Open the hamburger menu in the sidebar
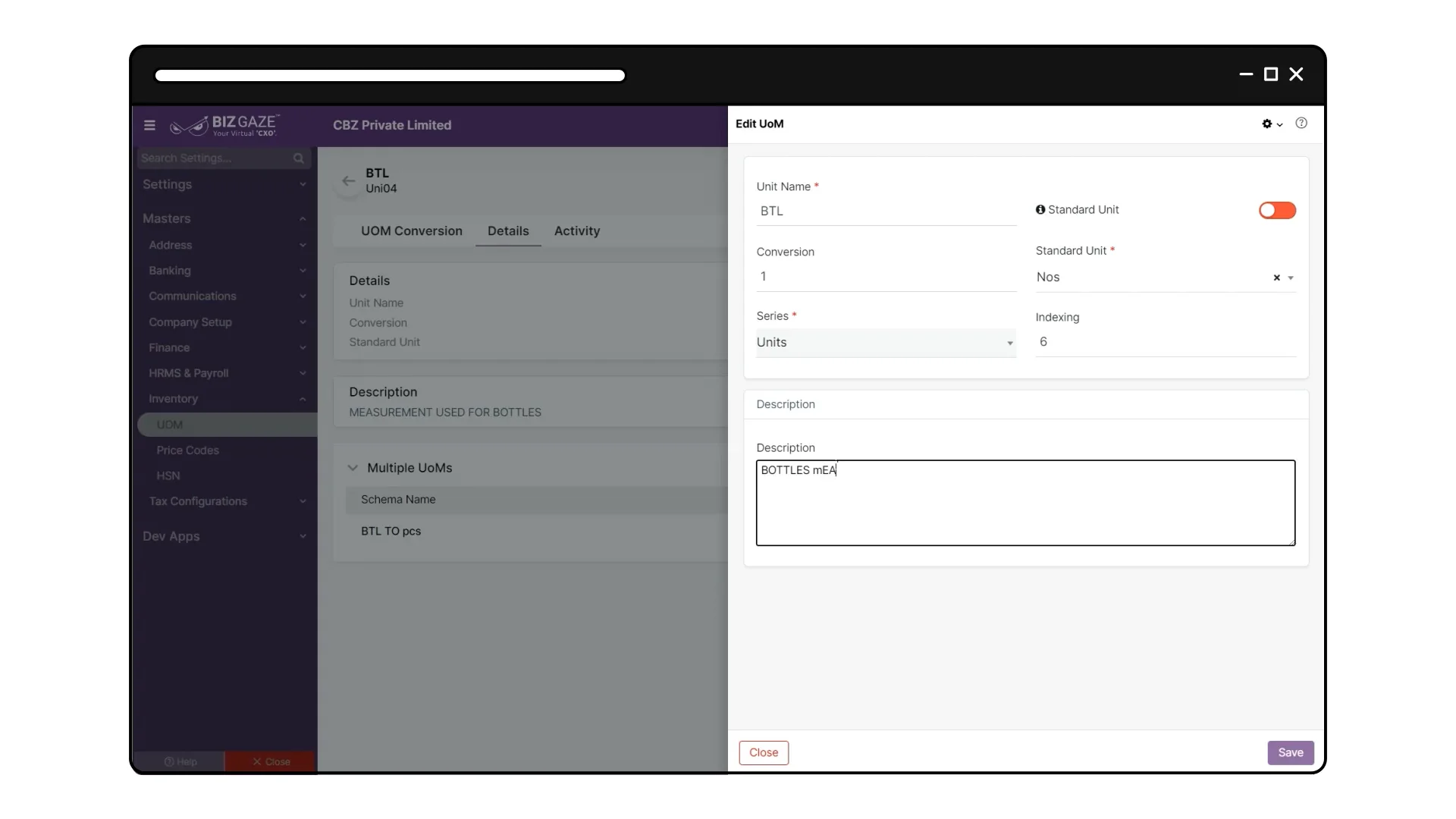The image size is (1456, 819). [149, 125]
